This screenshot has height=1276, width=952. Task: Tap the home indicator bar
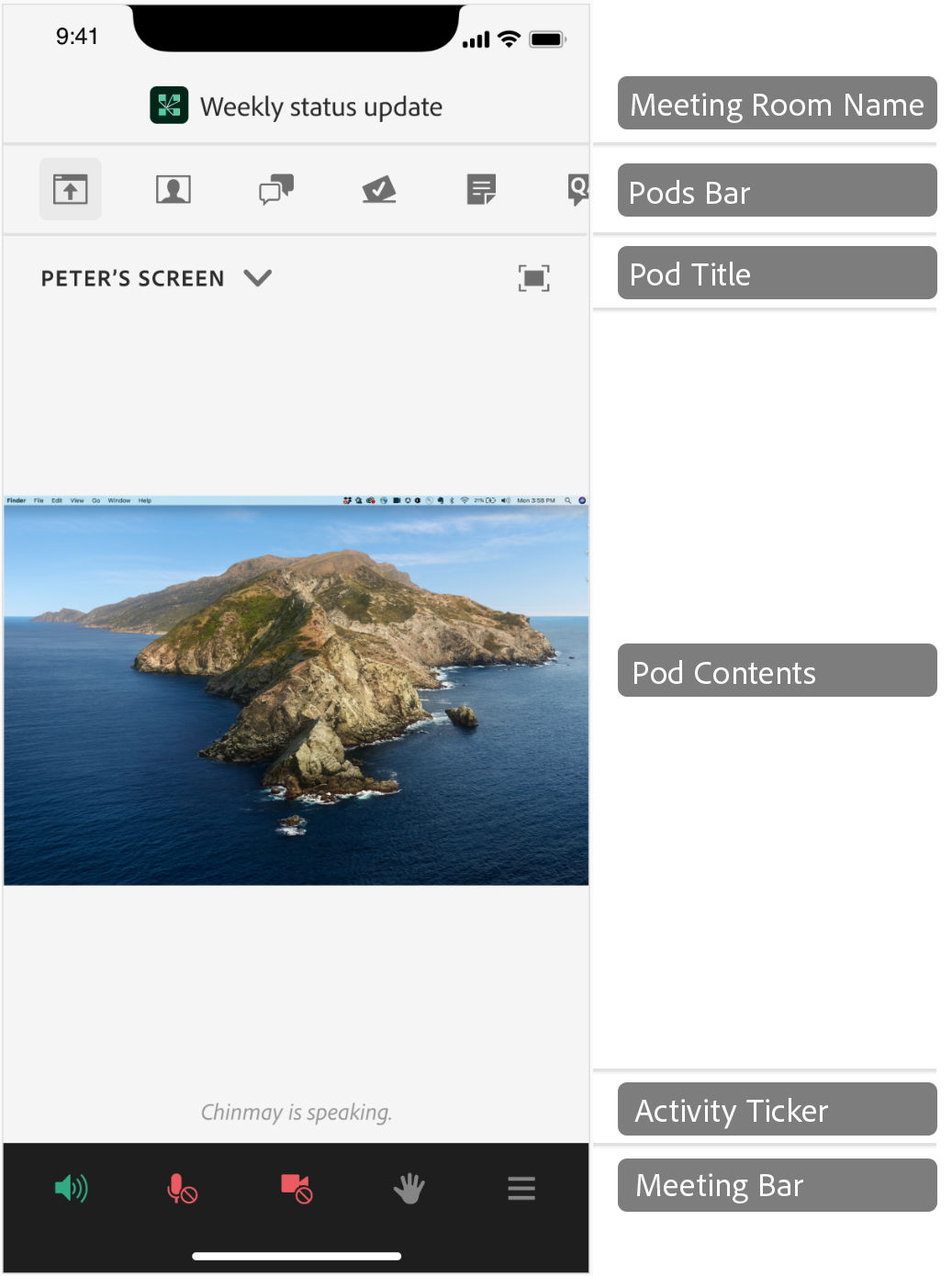point(296,1257)
